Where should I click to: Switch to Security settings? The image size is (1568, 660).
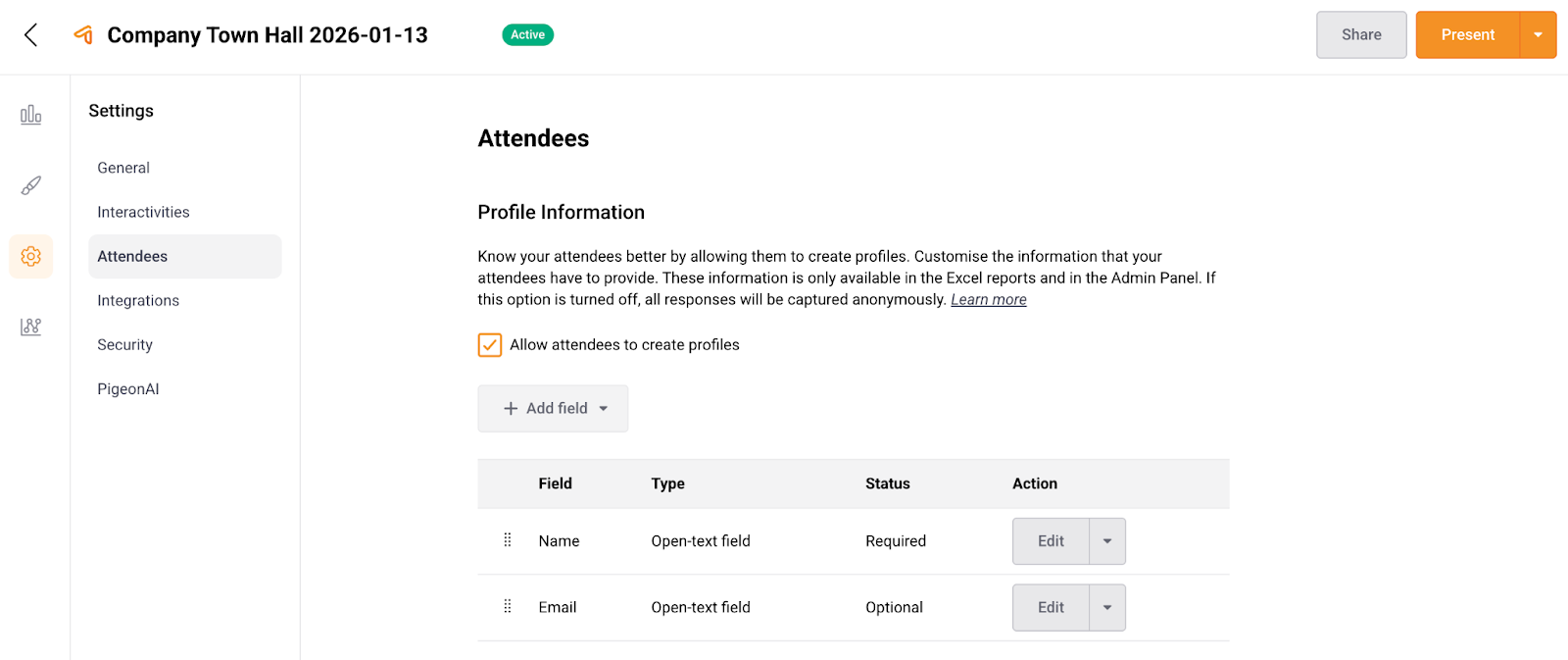pos(124,344)
